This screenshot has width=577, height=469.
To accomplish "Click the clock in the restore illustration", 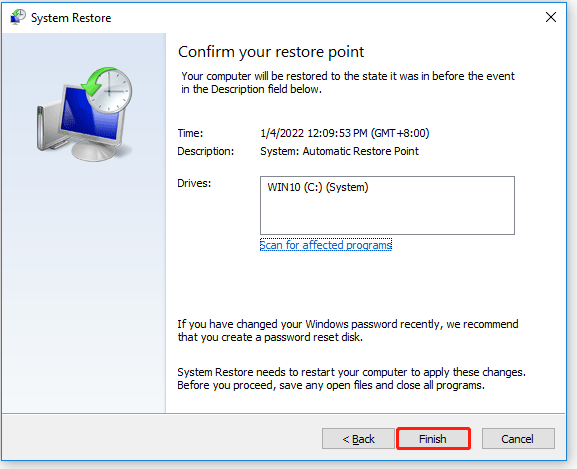I will click(x=109, y=90).
